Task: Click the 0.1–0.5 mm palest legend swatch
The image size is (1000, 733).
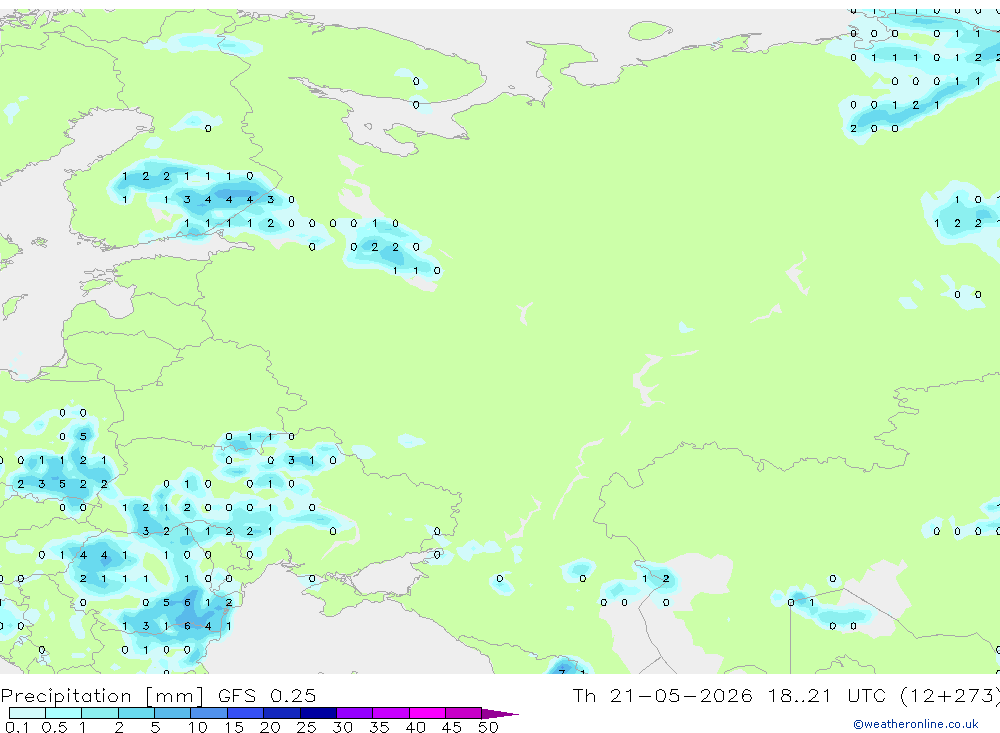Action: point(27,713)
